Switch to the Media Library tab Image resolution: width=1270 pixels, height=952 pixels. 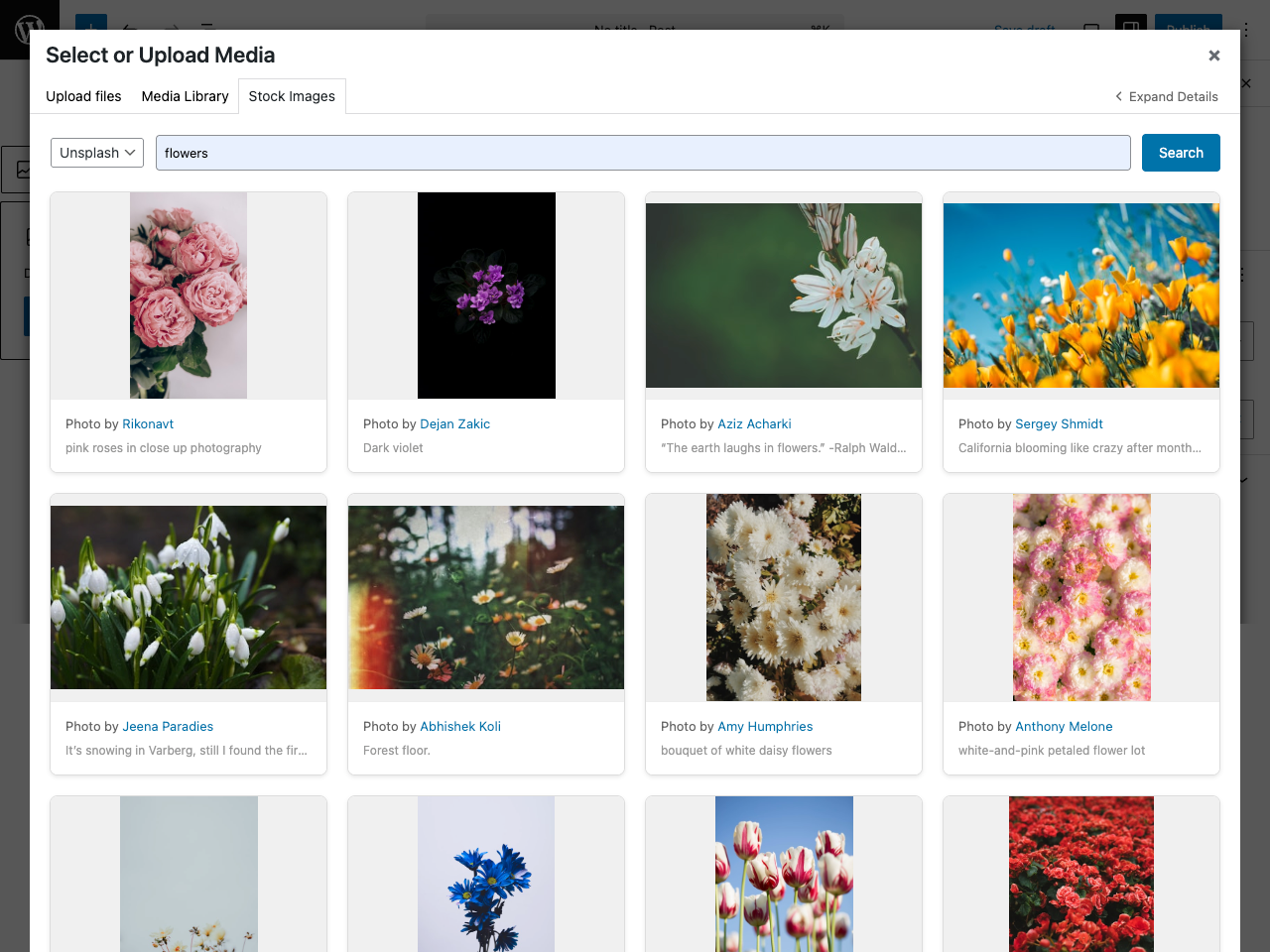click(x=185, y=96)
